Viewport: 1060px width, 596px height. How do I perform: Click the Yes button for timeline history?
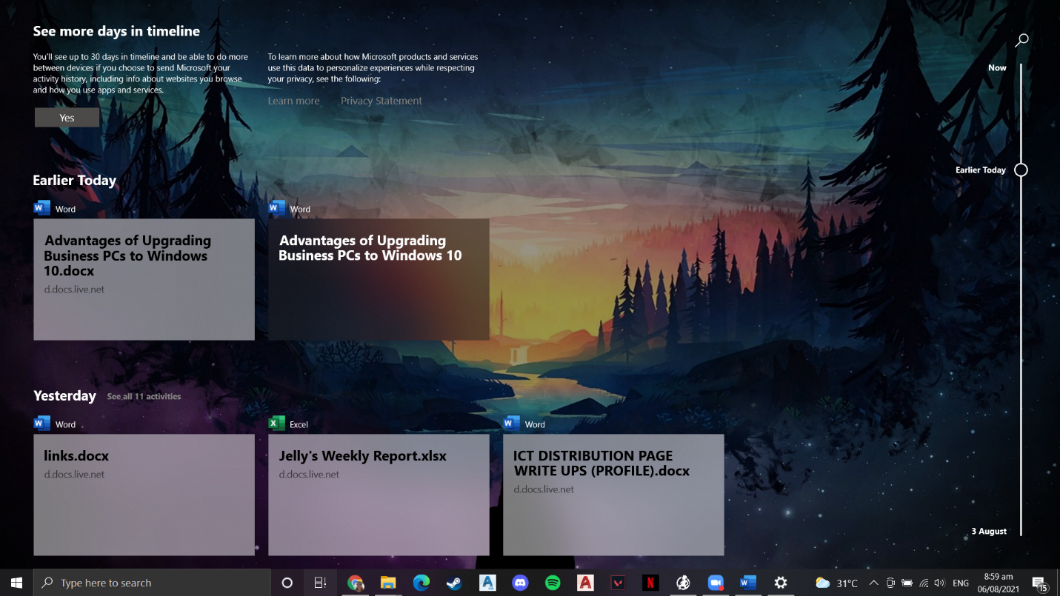tap(67, 118)
